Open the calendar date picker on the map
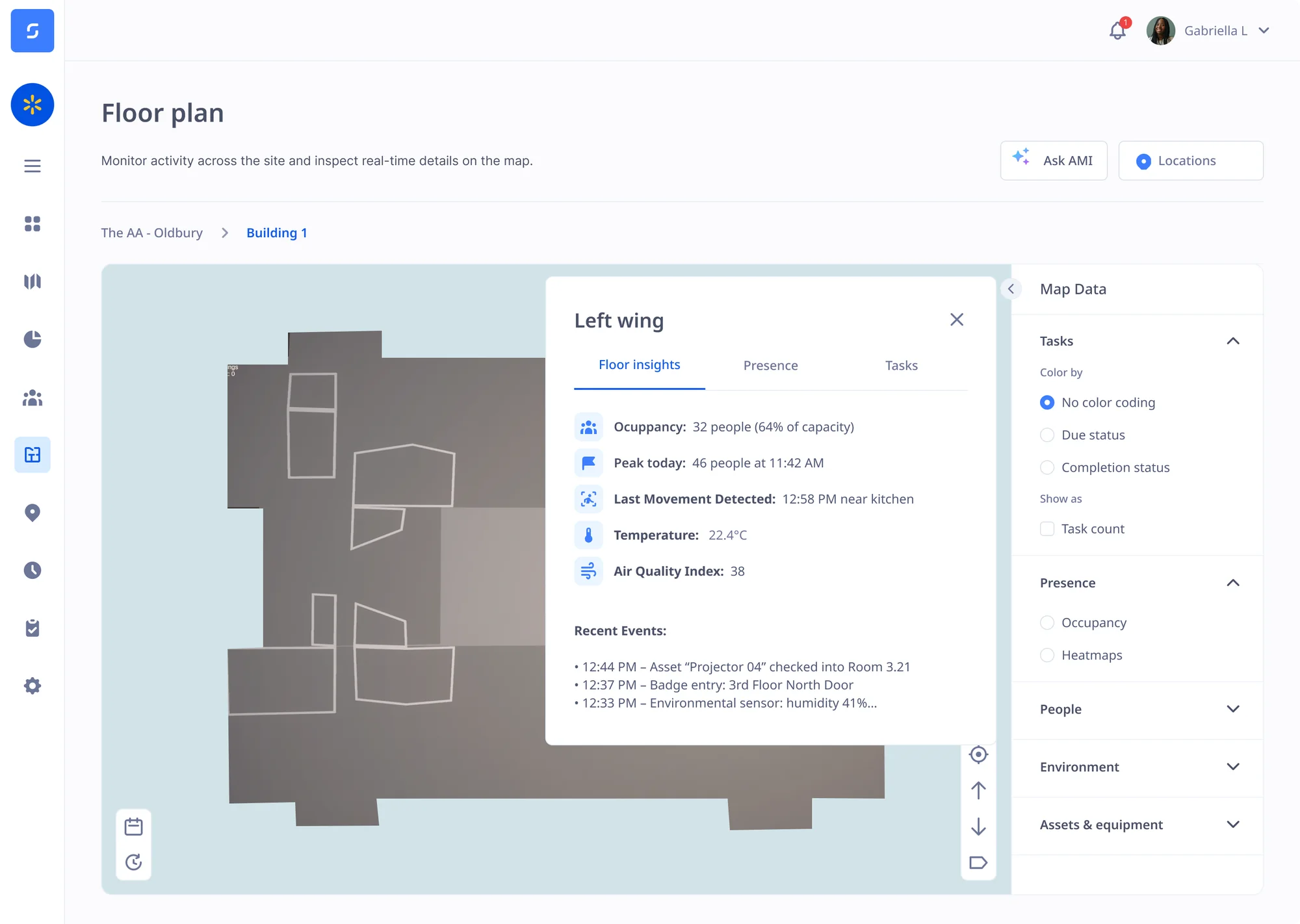 click(134, 827)
